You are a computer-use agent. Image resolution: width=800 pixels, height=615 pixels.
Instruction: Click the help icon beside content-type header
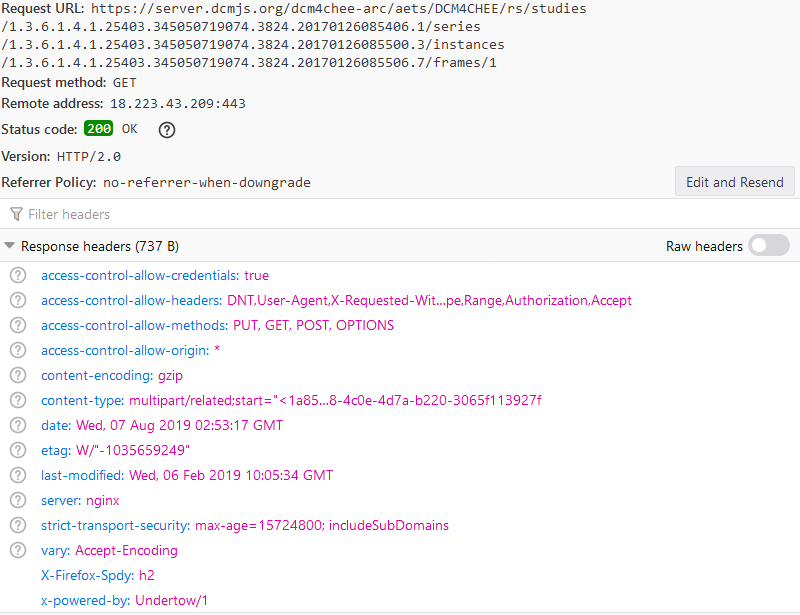pos(17,400)
